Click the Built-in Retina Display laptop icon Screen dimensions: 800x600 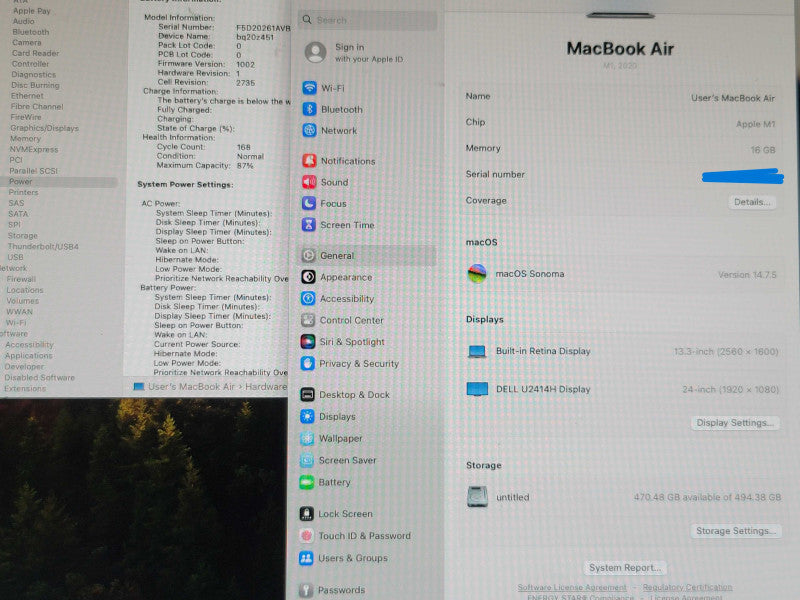click(477, 351)
